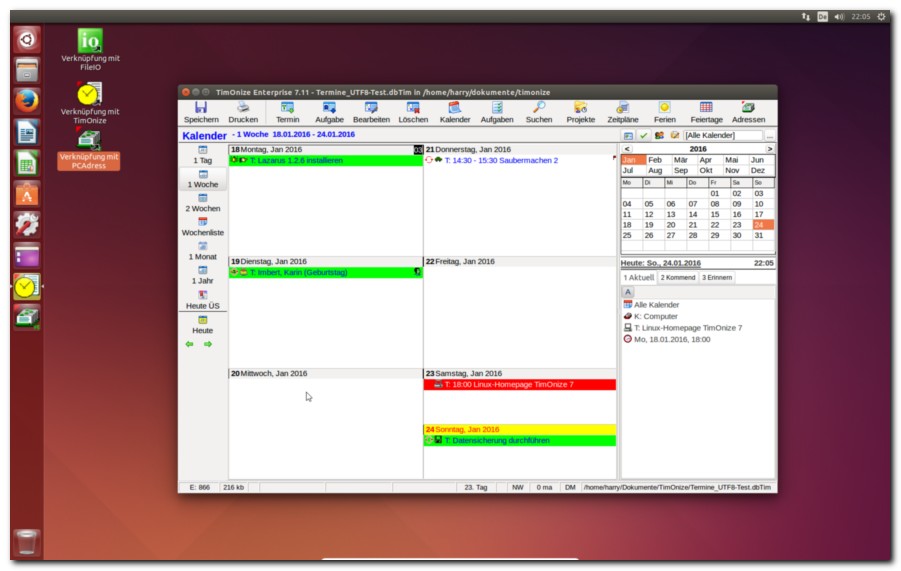Viewport: 901px width, 571px height.
Task: Click the 22 Freitag, Jan 2016 day header
Action: pyautogui.click(x=519, y=261)
